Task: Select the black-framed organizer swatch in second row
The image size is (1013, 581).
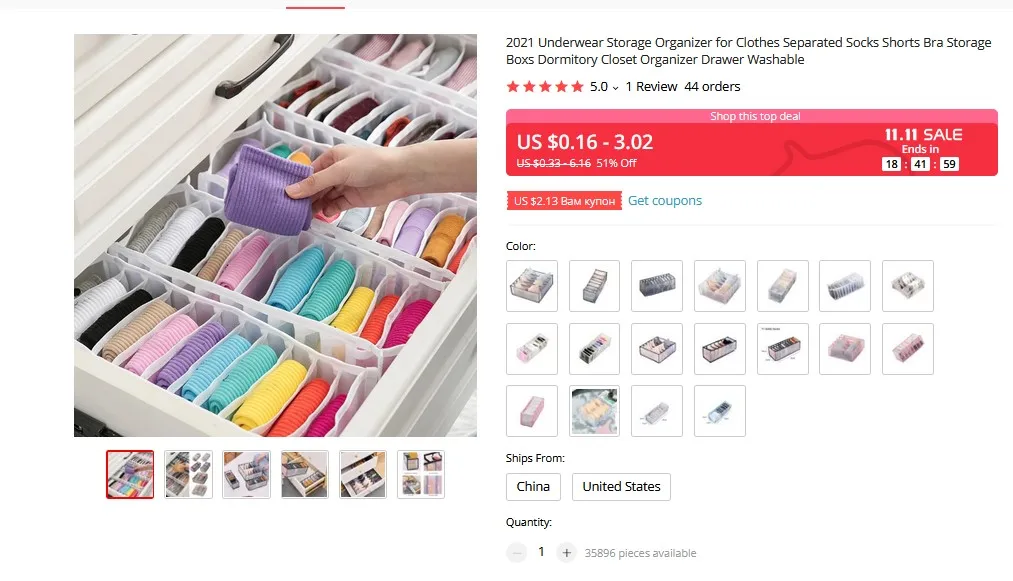Action: coord(719,348)
